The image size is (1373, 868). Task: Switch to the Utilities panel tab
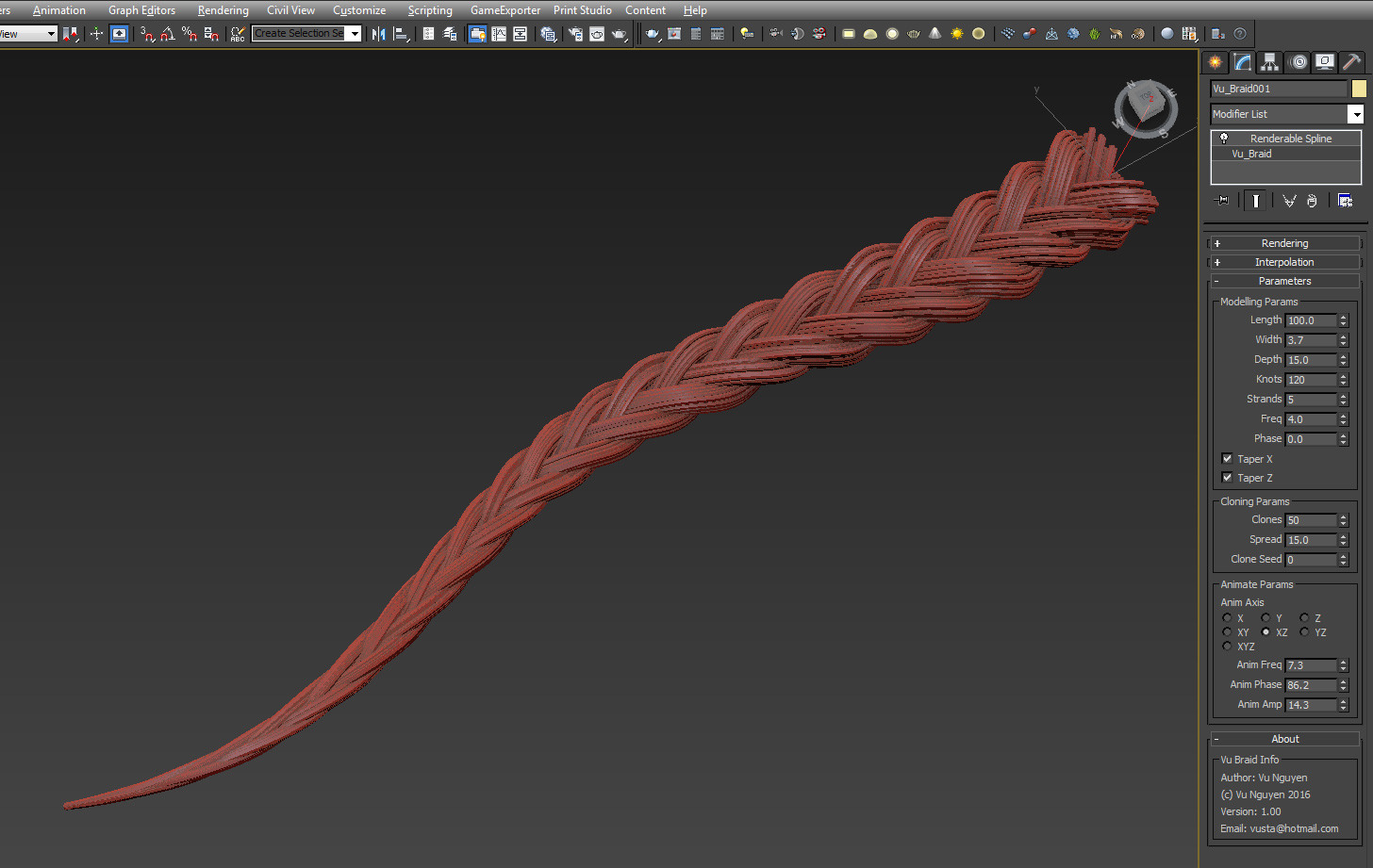1352,61
